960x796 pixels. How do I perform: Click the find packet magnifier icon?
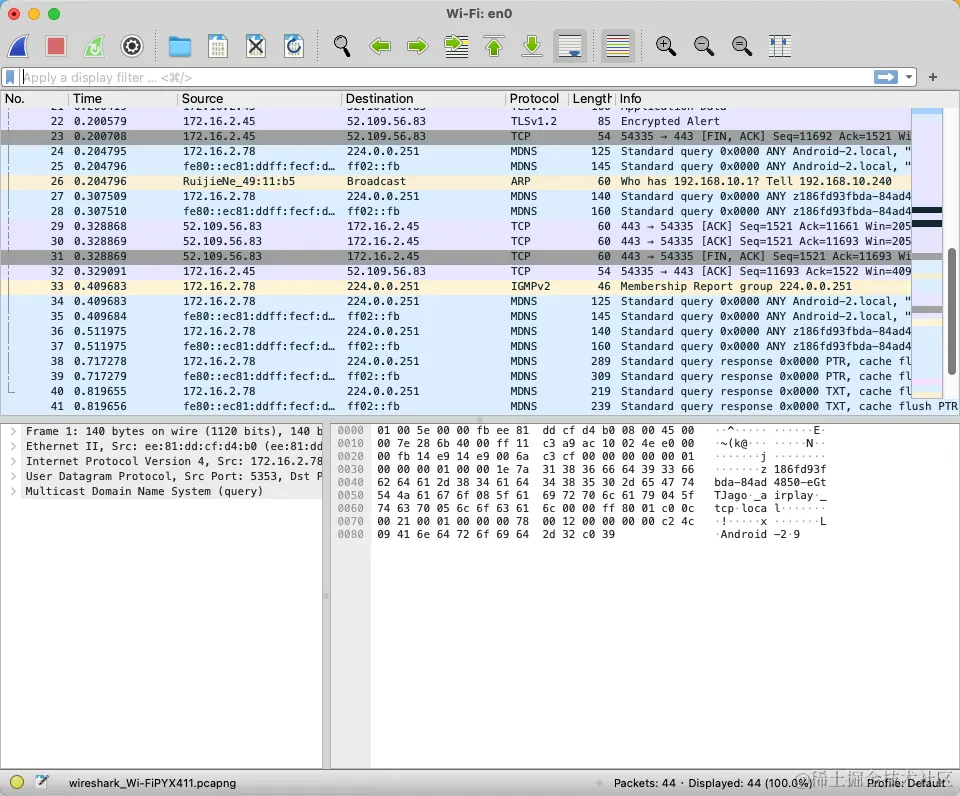[342, 46]
